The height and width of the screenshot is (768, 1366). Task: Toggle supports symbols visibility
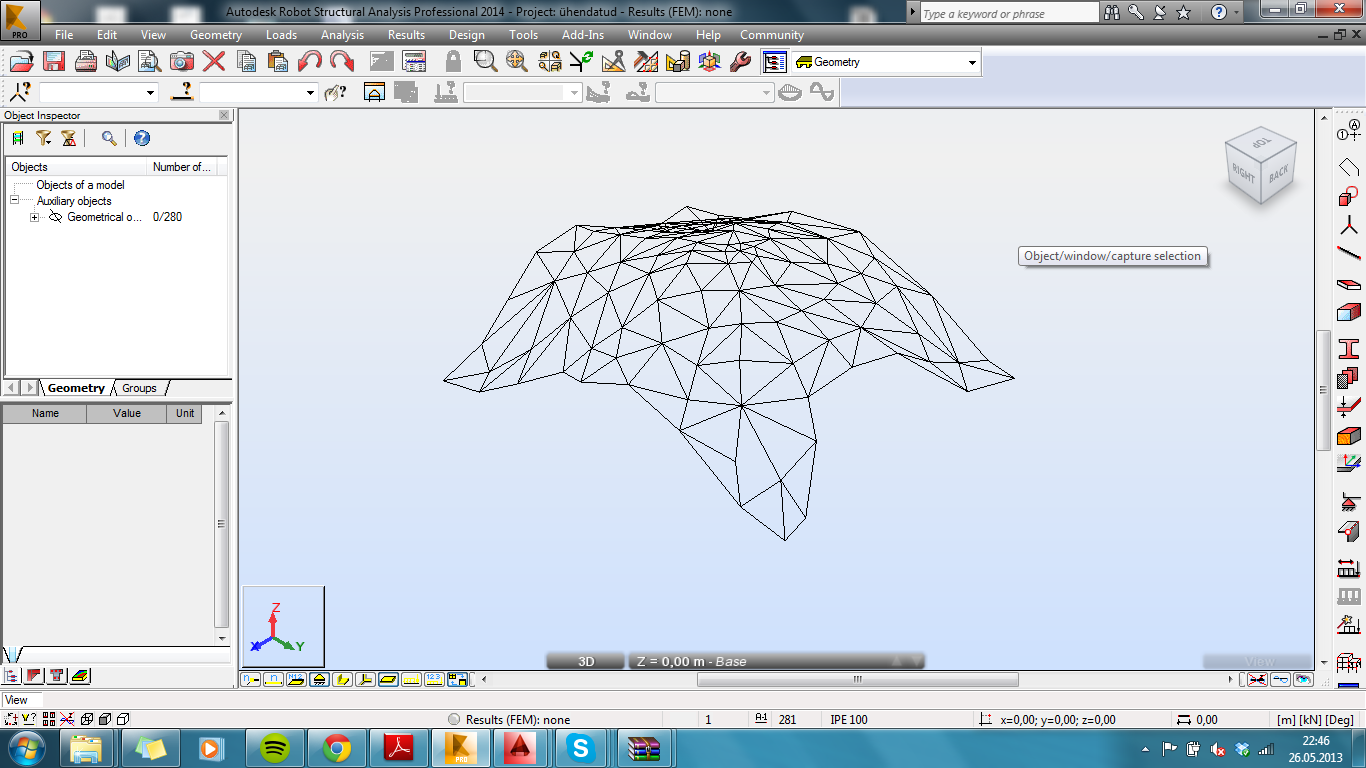pos(317,678)
